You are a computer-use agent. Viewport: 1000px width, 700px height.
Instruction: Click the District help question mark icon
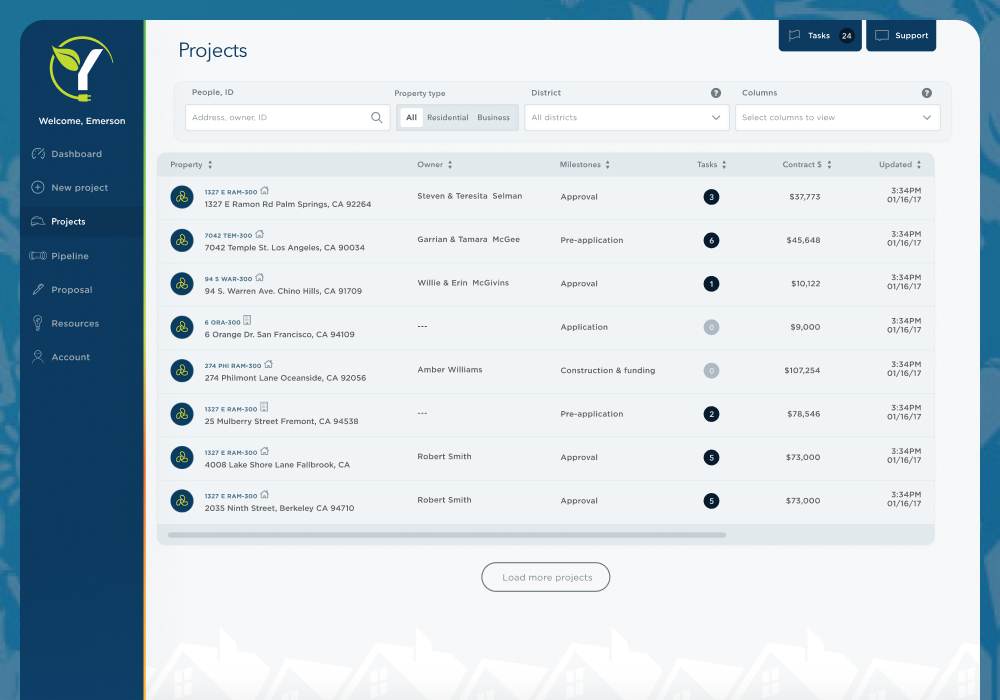pos(716,93)
